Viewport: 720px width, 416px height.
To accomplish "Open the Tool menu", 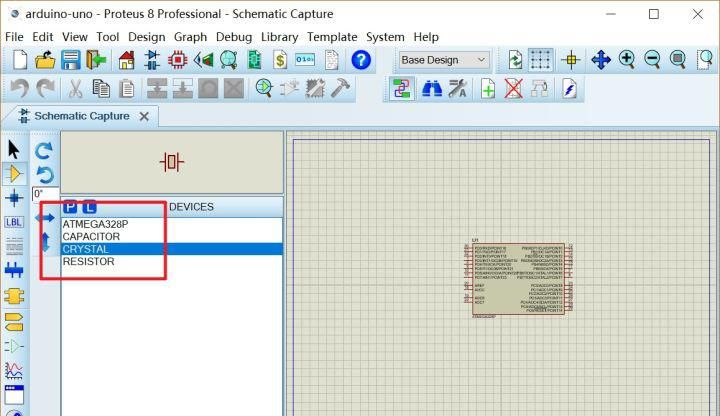I will click(108, 37).
